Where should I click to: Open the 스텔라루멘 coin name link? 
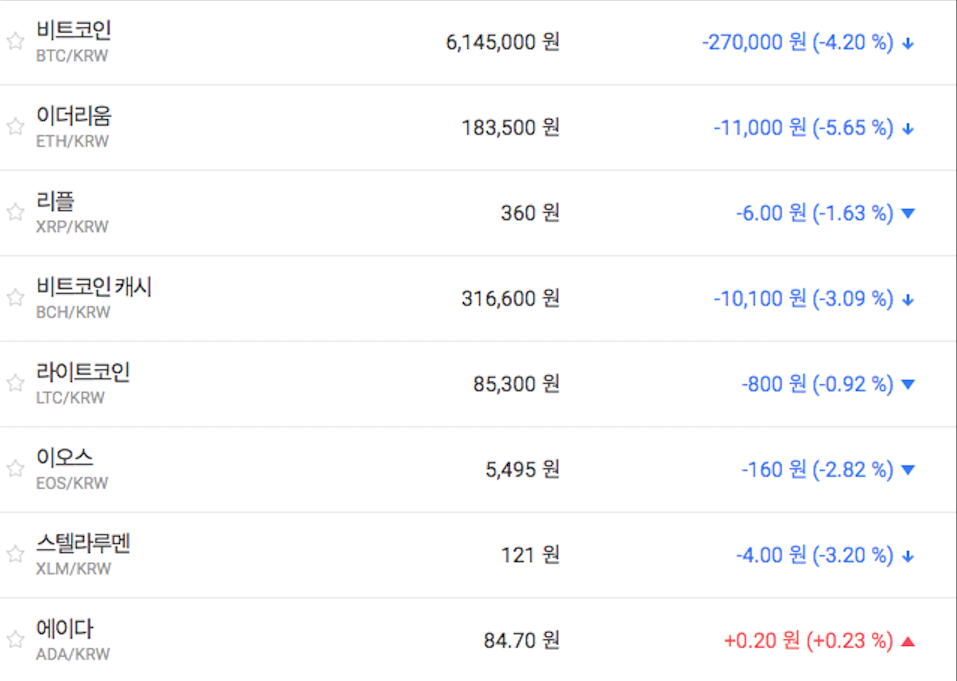click(83, 544)
